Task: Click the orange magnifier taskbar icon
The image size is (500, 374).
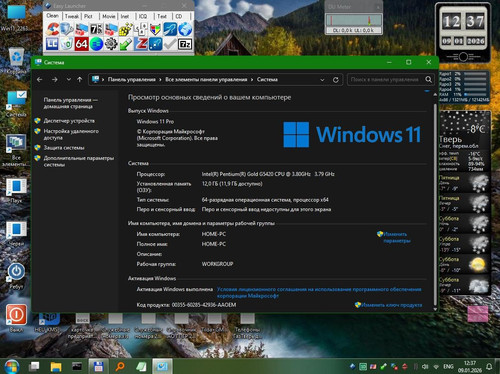Action: [120, 367]
